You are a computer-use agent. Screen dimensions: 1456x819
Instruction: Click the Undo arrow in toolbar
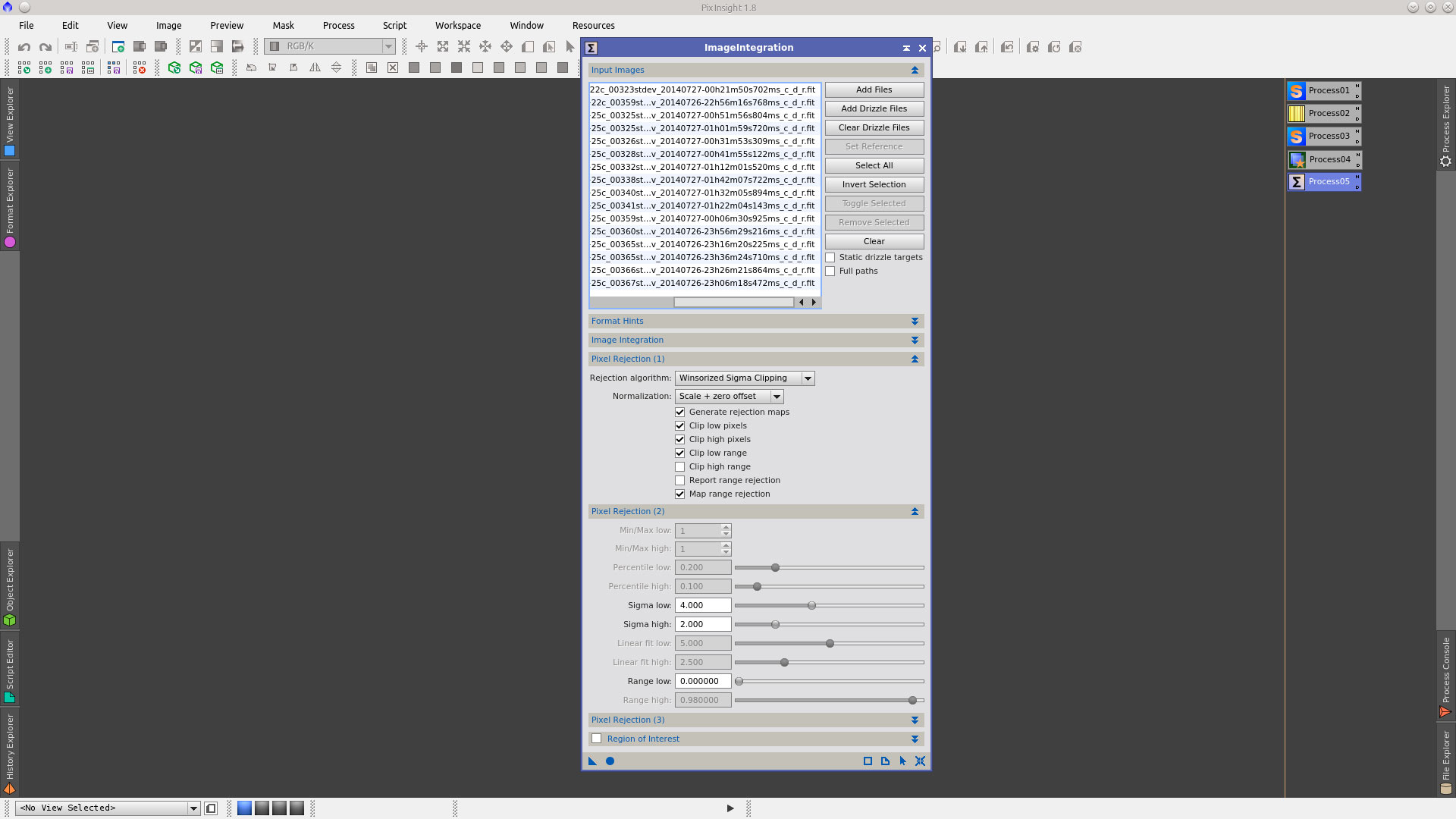(24, 47)
